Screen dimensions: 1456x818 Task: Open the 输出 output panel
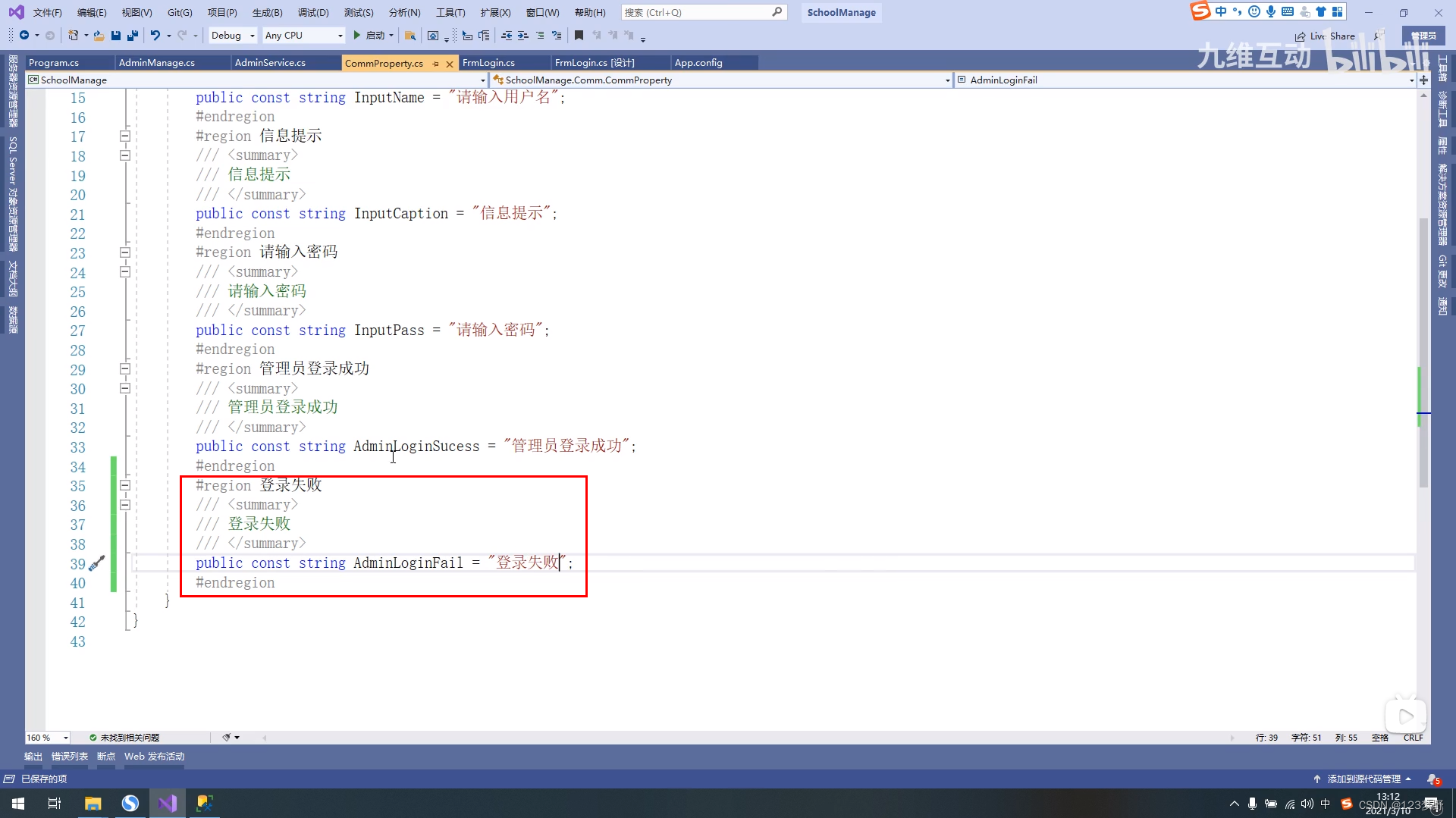click(33, 756)
